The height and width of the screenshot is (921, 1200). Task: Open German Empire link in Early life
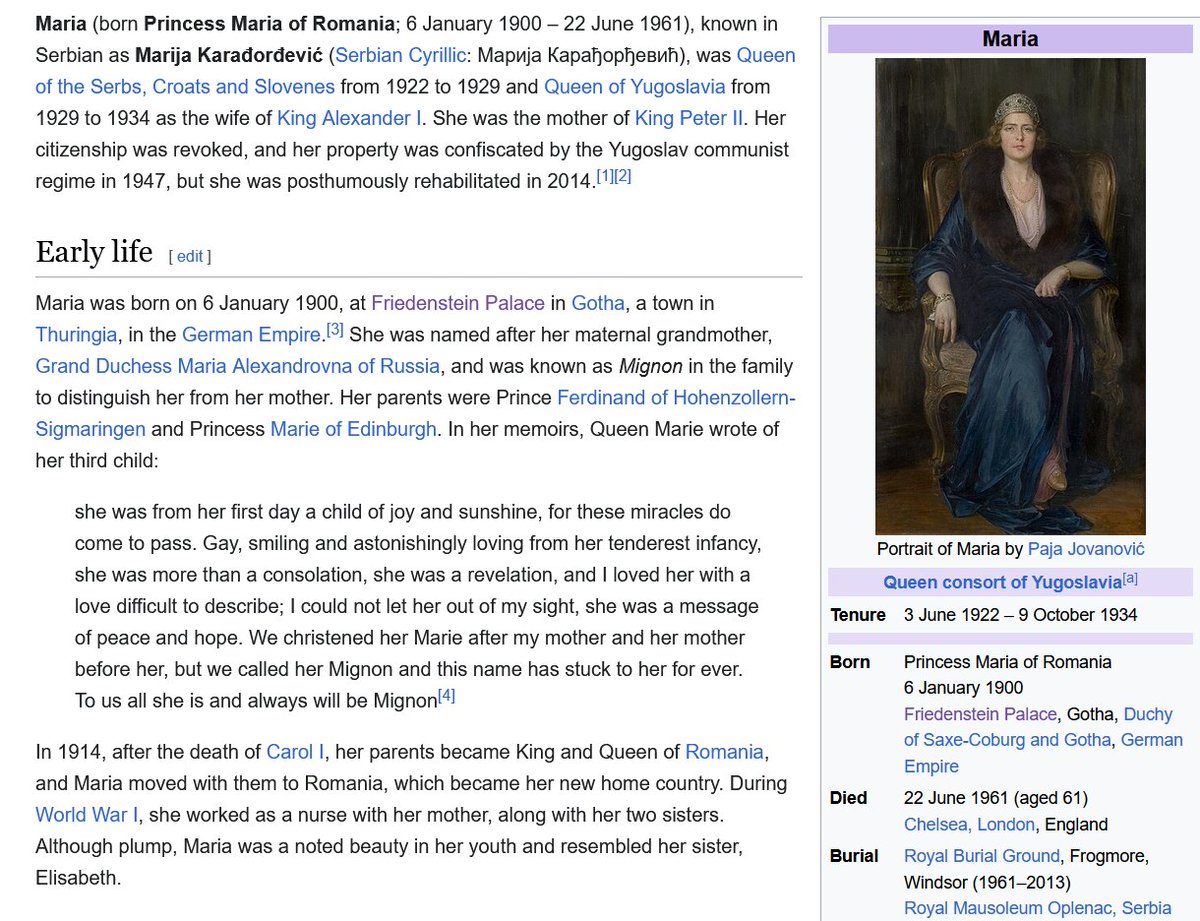252,335
